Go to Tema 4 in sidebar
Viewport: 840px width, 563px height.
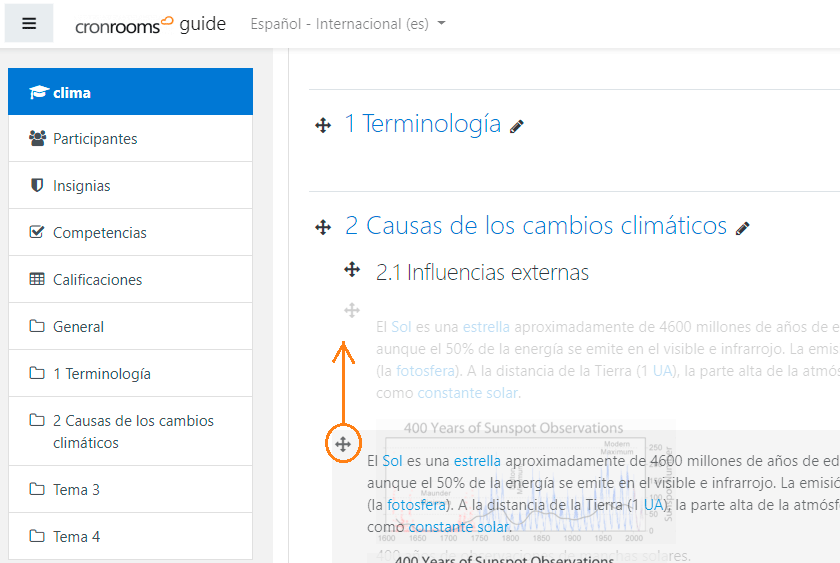pos(130,536)
